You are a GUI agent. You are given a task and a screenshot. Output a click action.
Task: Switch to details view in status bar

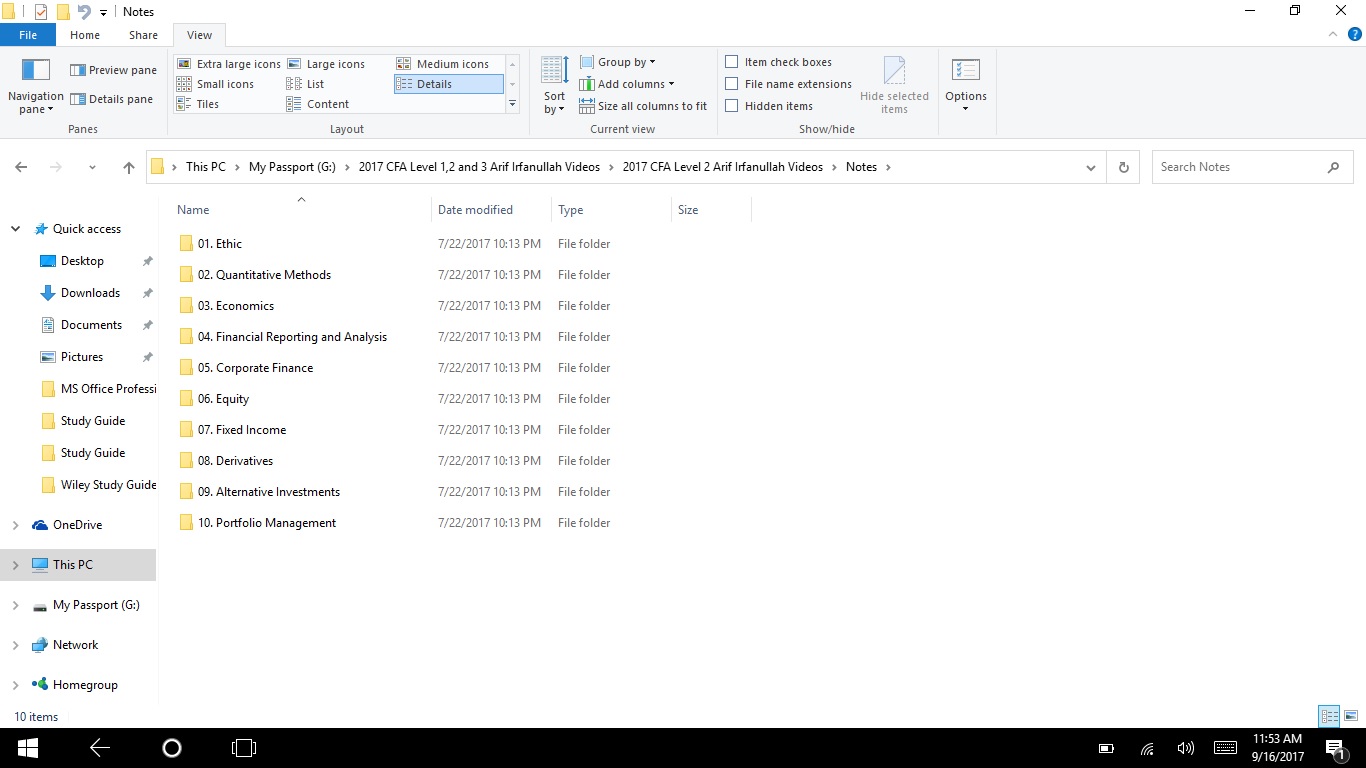[x=1329, y=716]
